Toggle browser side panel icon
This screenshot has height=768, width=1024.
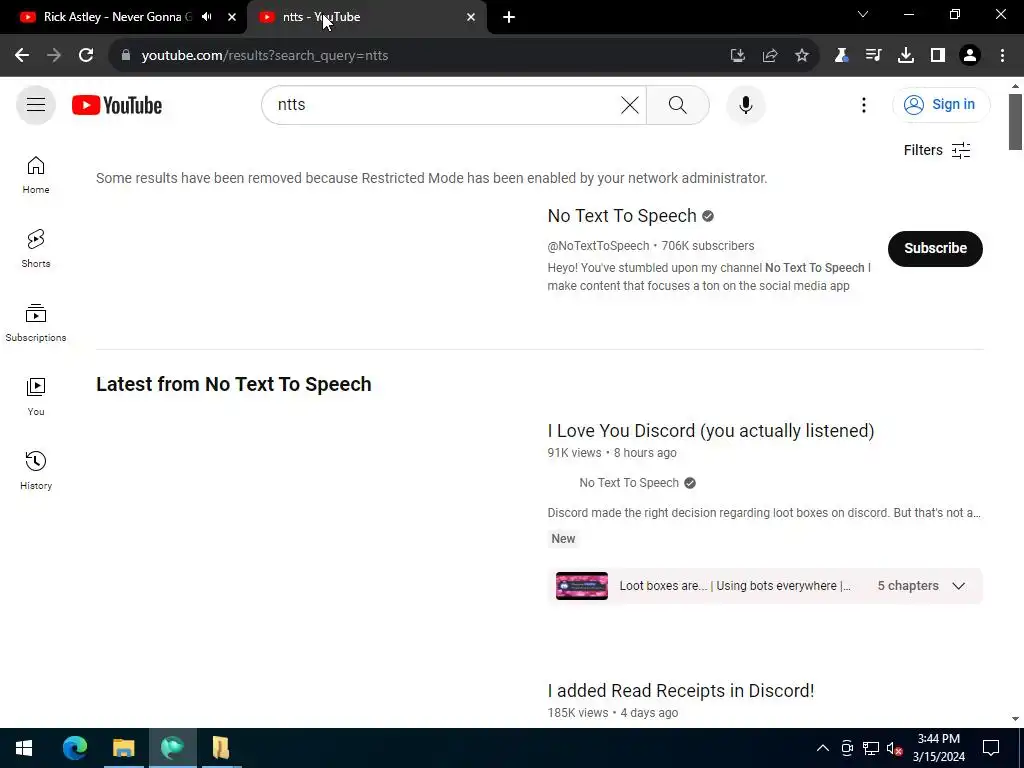pyautogui.click(x=938, y=56)
